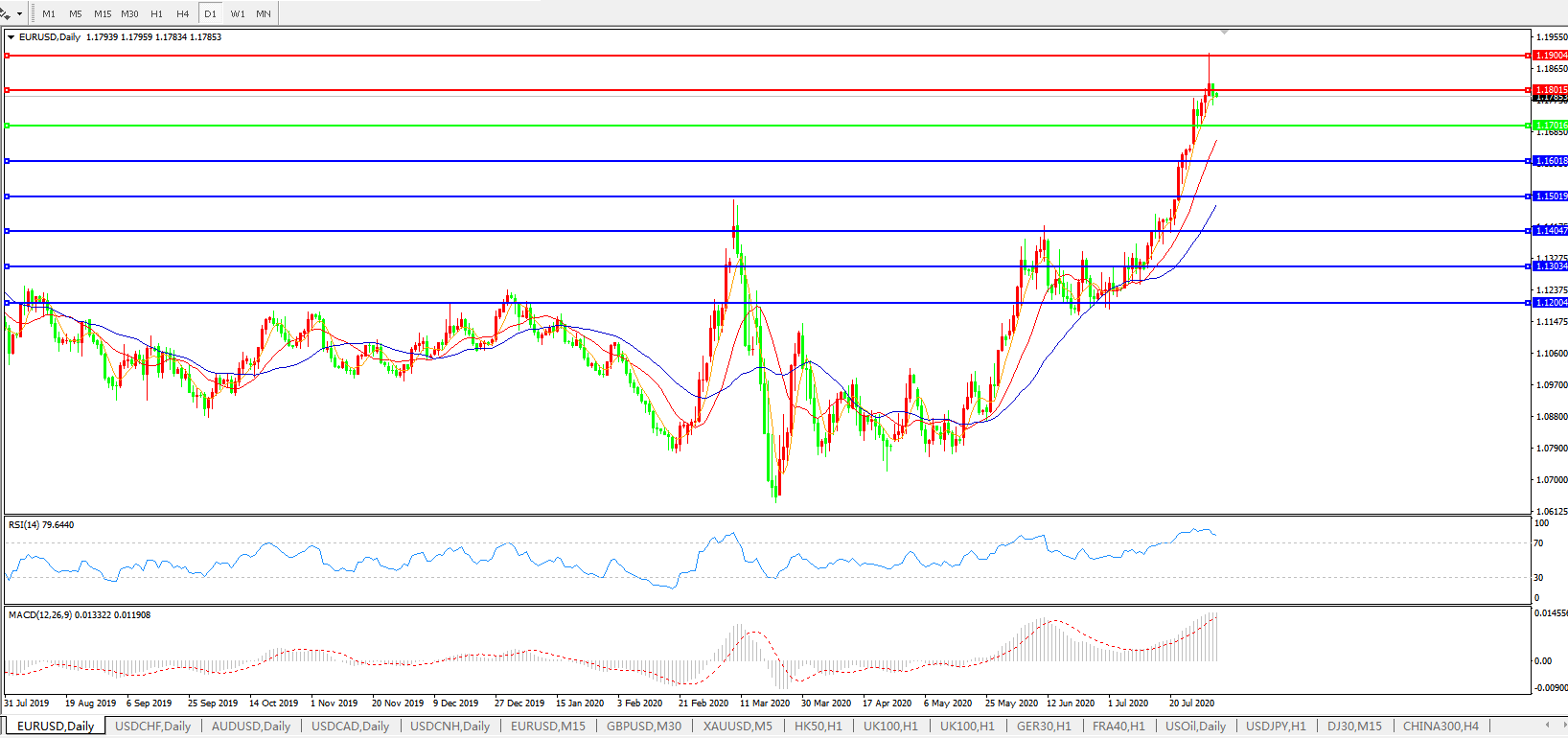
Task: Open the XAUUSD,M5 chart tab
Action: tap(737, 726)
